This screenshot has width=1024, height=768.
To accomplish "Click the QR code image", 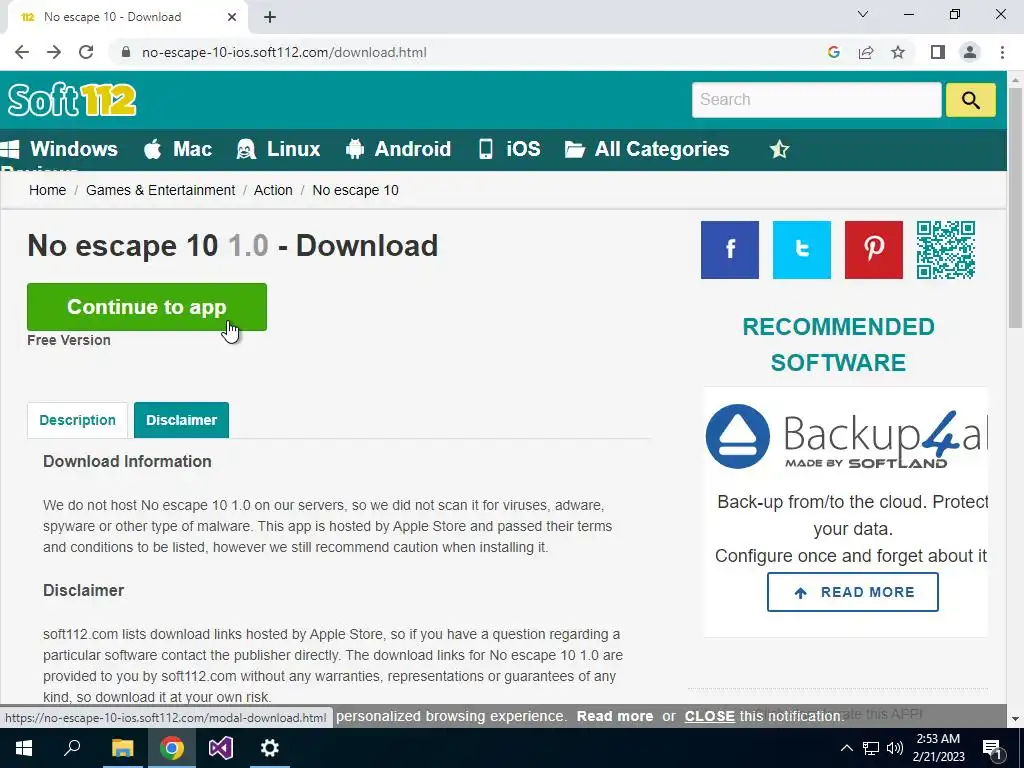I will coord(946,249).
